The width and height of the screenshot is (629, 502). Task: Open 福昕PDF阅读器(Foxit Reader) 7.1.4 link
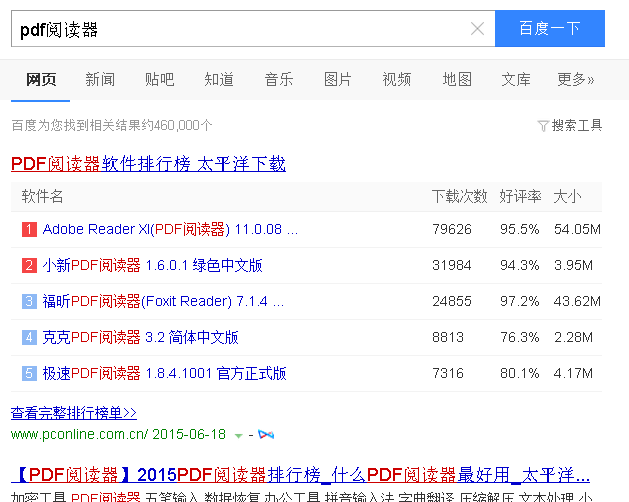point(163,301)
